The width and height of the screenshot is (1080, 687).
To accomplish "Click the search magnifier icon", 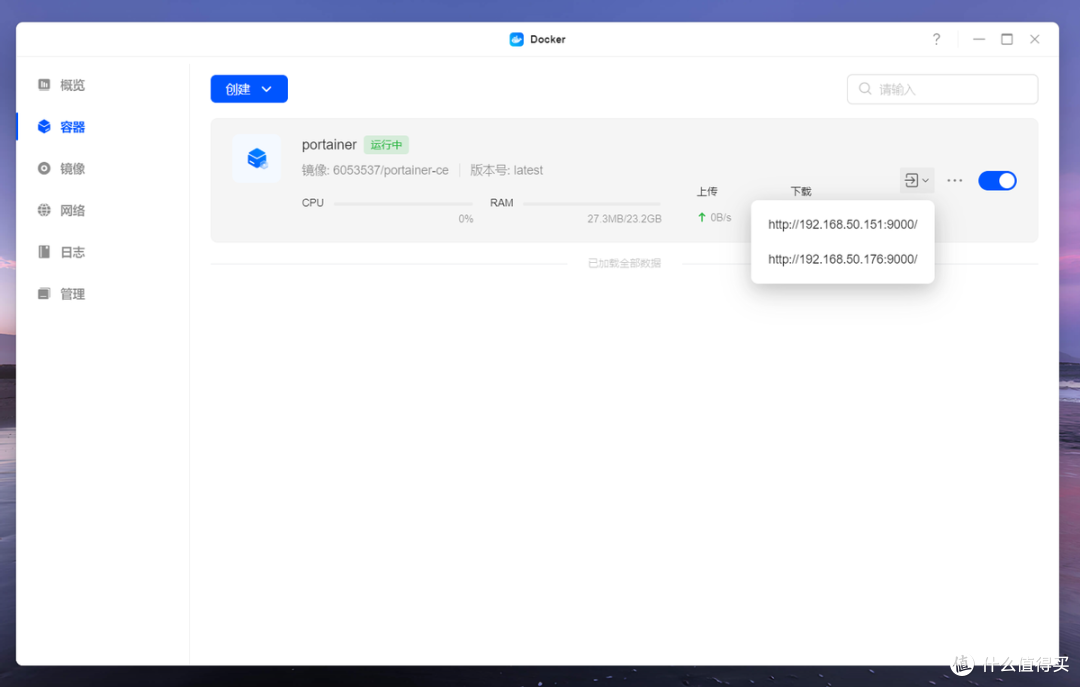I will 865,89.
